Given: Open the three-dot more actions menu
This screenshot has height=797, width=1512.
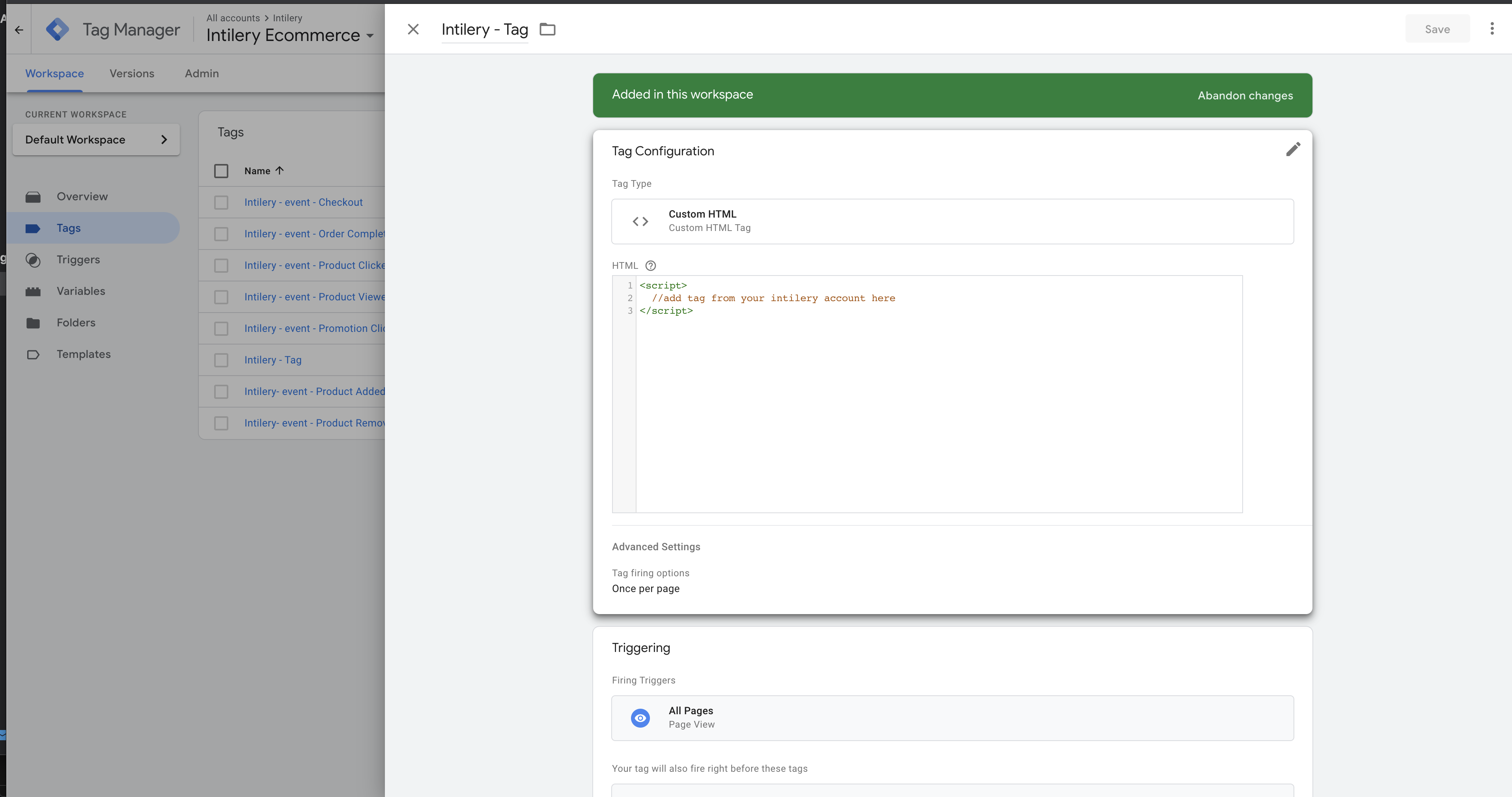Looking at the screenshot, I should (1491, 29).
